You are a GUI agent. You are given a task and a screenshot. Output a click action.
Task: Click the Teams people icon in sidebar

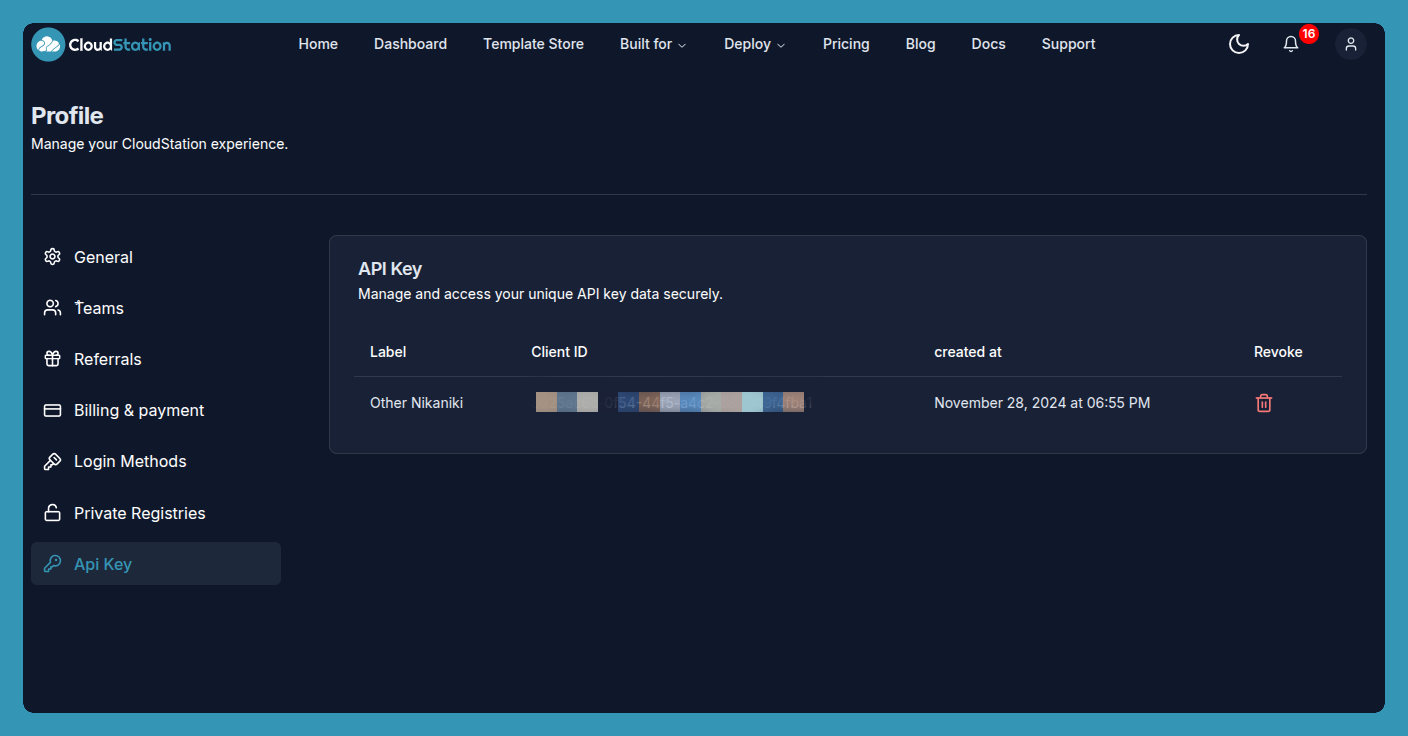click(53, 308)
